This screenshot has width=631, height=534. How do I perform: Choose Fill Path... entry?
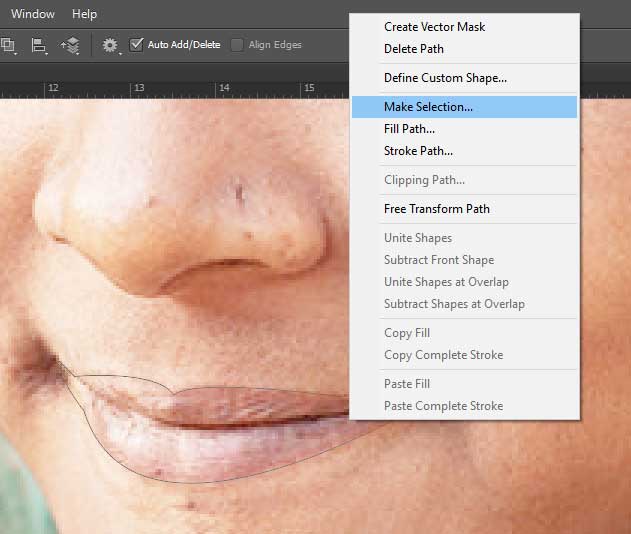464,129
